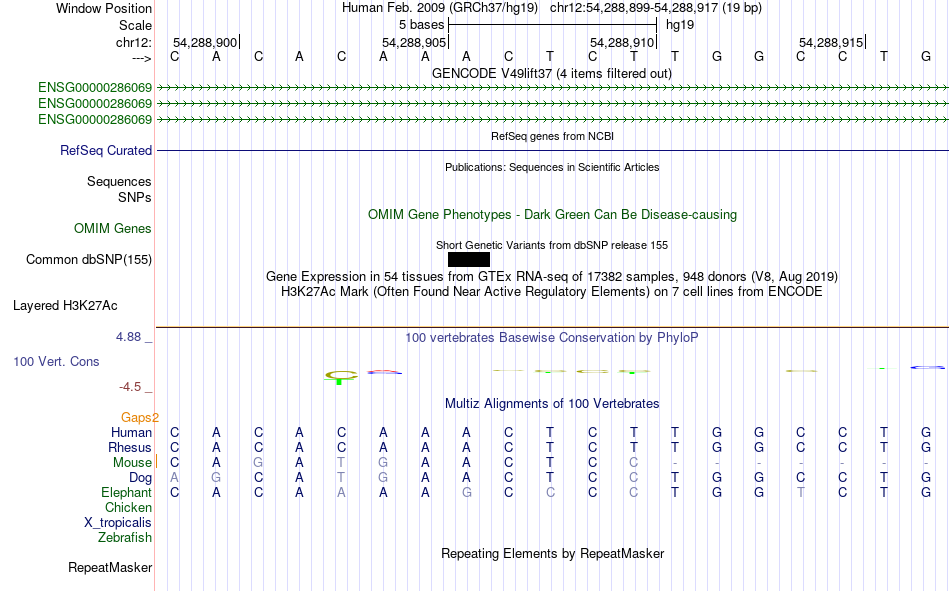Image resolution: width=950 pixels, height=591 pixels.
Task: Click RefSeq genes from NCBI title
Action: pos(553,136)
